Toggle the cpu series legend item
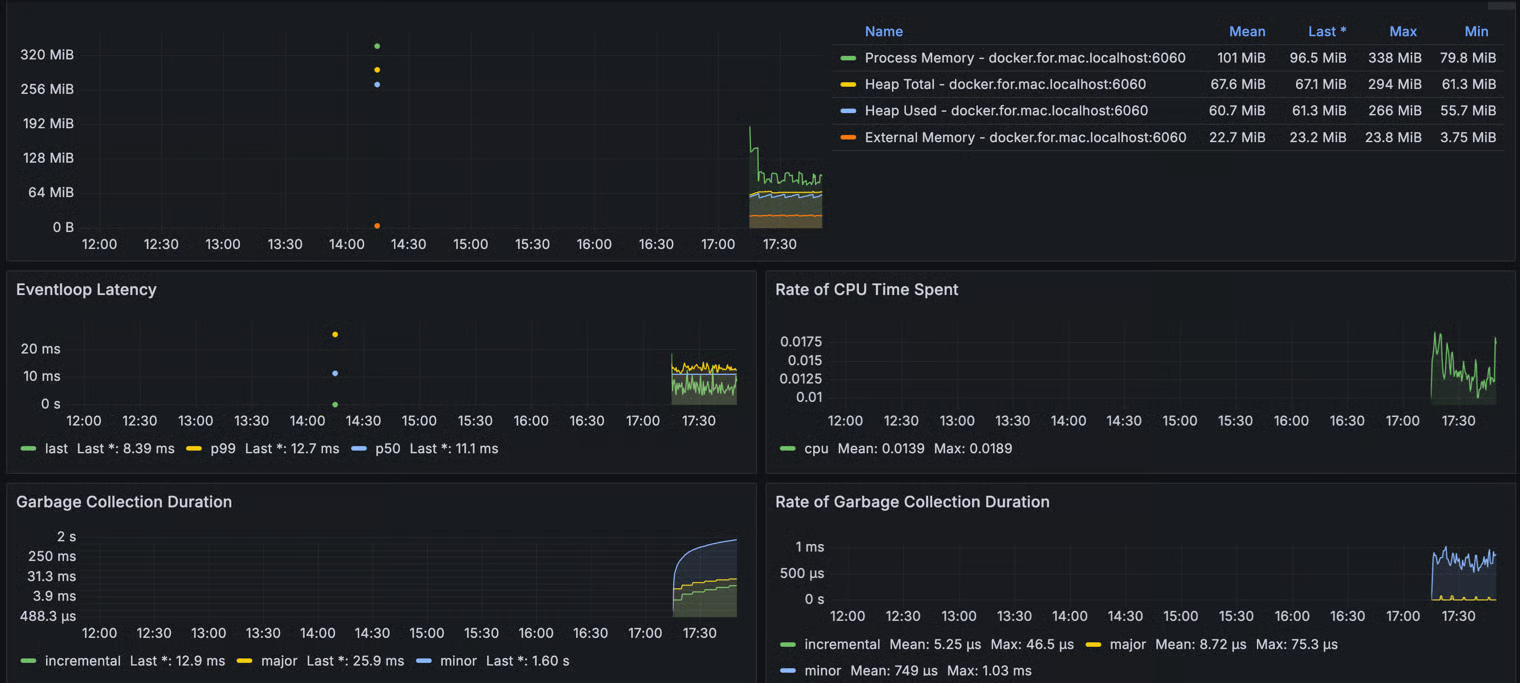1520x683 pixels. [816, 449]
